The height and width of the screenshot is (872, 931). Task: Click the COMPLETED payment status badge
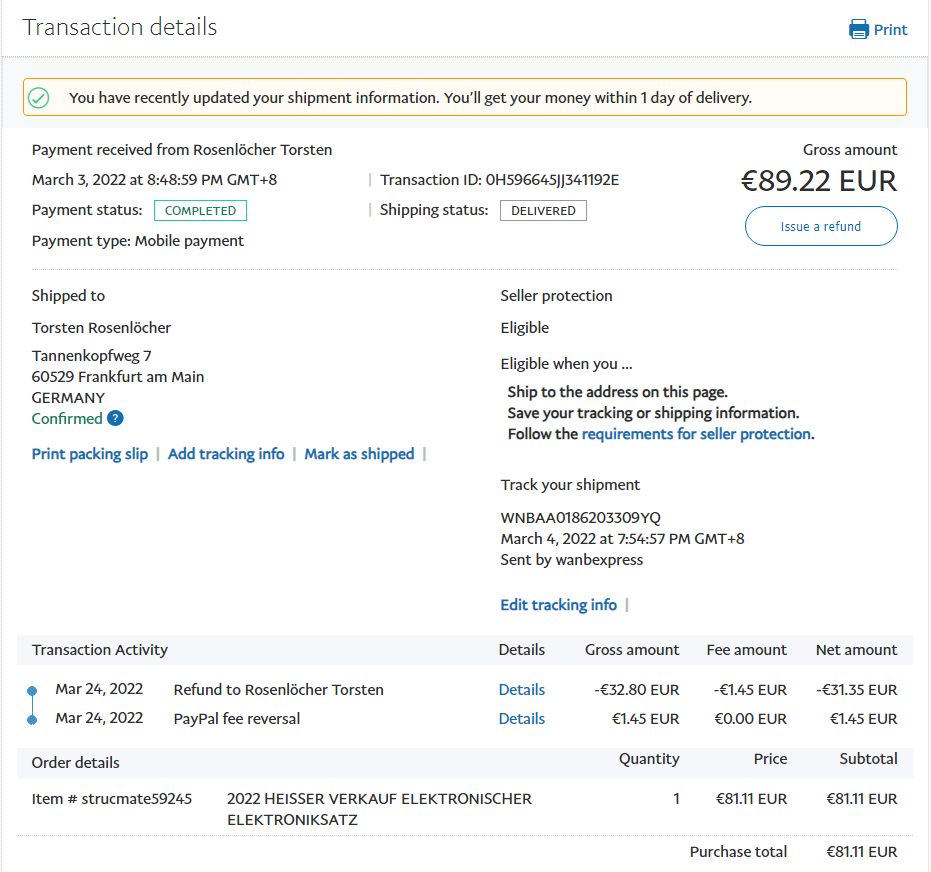(x=200, y=211)
